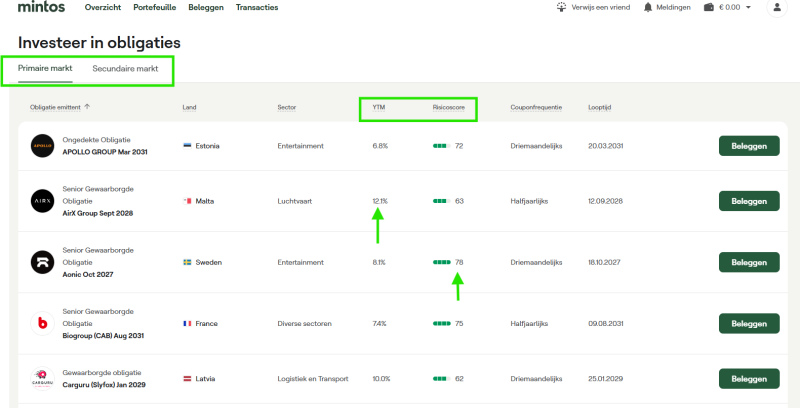Click the risk score bar for AirX Group

pyautogui.click(x=441, y=201)
